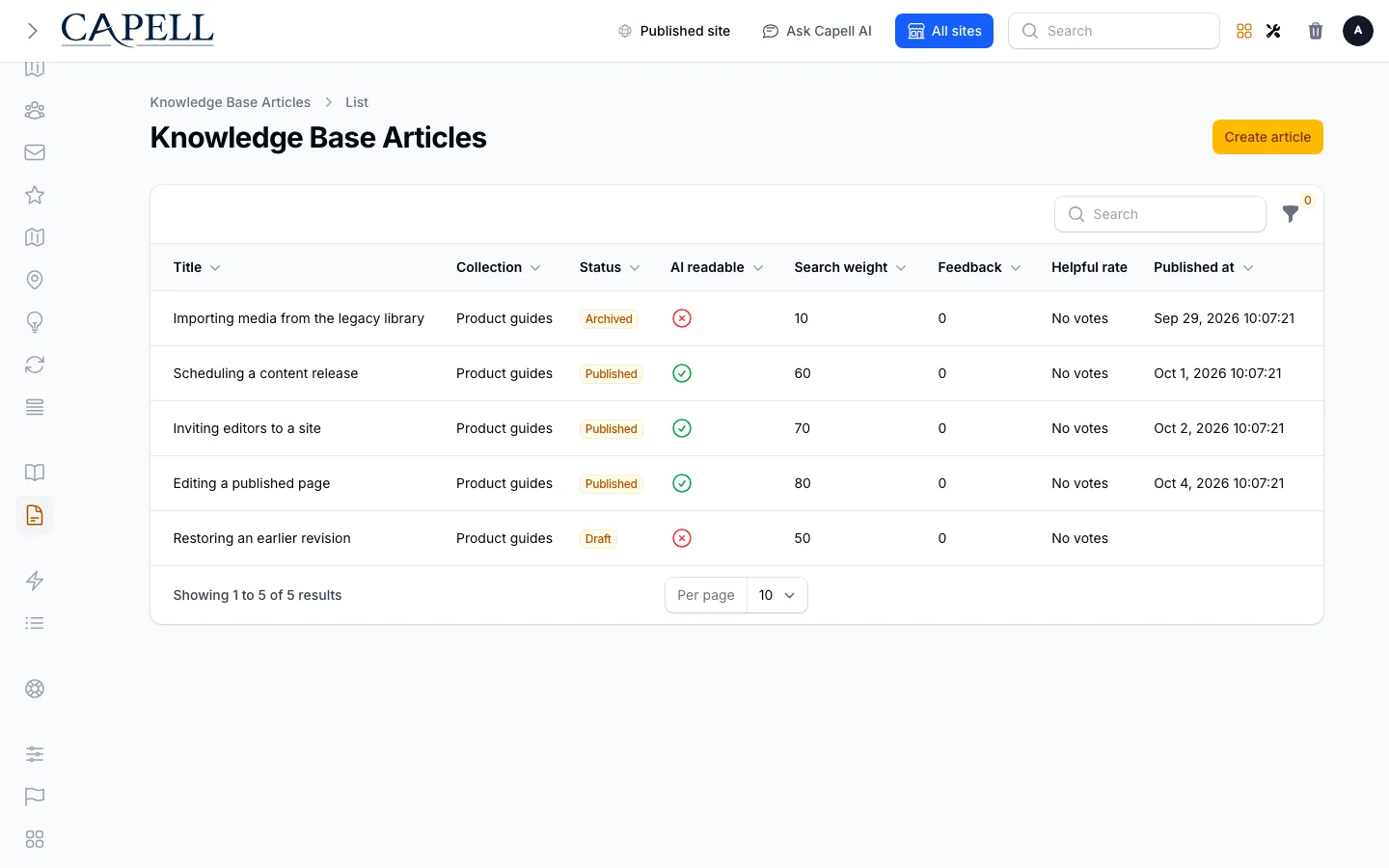Open the stacked lines sidebar icon
Image resolution: width=1389 pixels, height=868 pixels.
click(x=35, y=407)
